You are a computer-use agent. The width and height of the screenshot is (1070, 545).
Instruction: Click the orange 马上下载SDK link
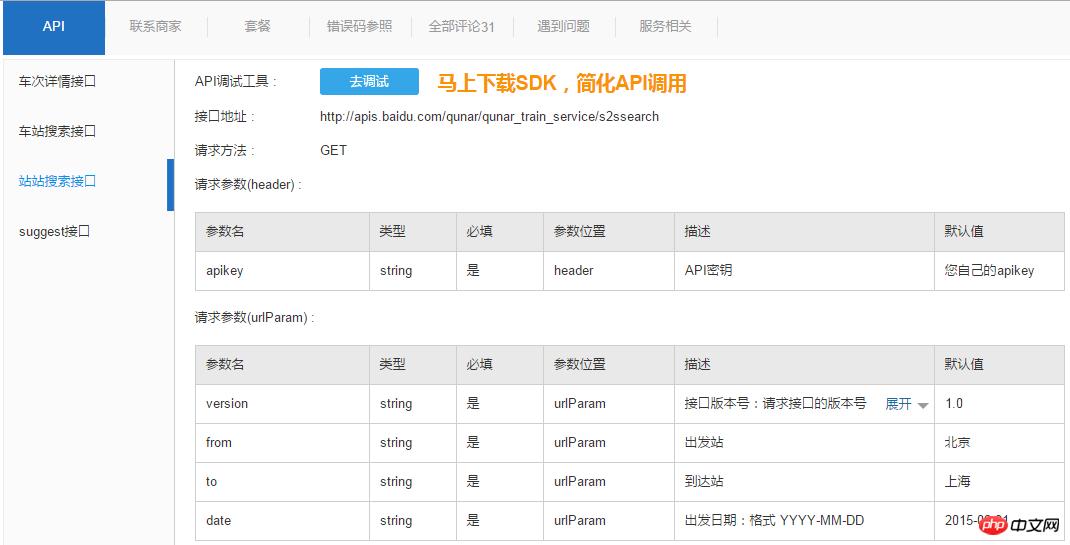tap(561, 83)
